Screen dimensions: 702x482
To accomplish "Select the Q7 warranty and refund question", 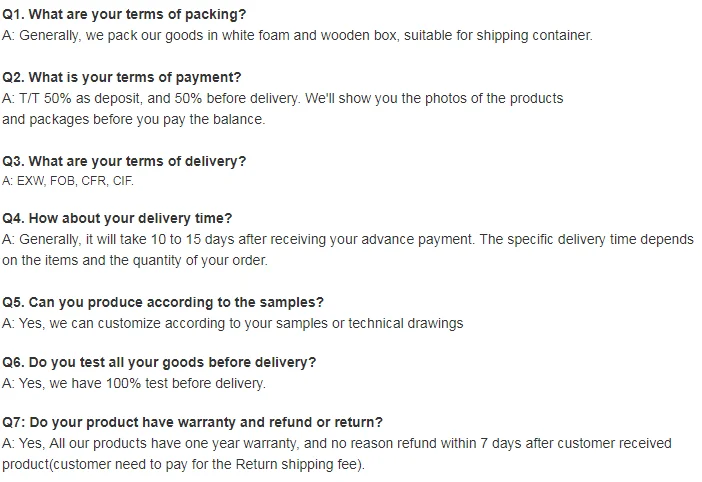I will (192, 422).
